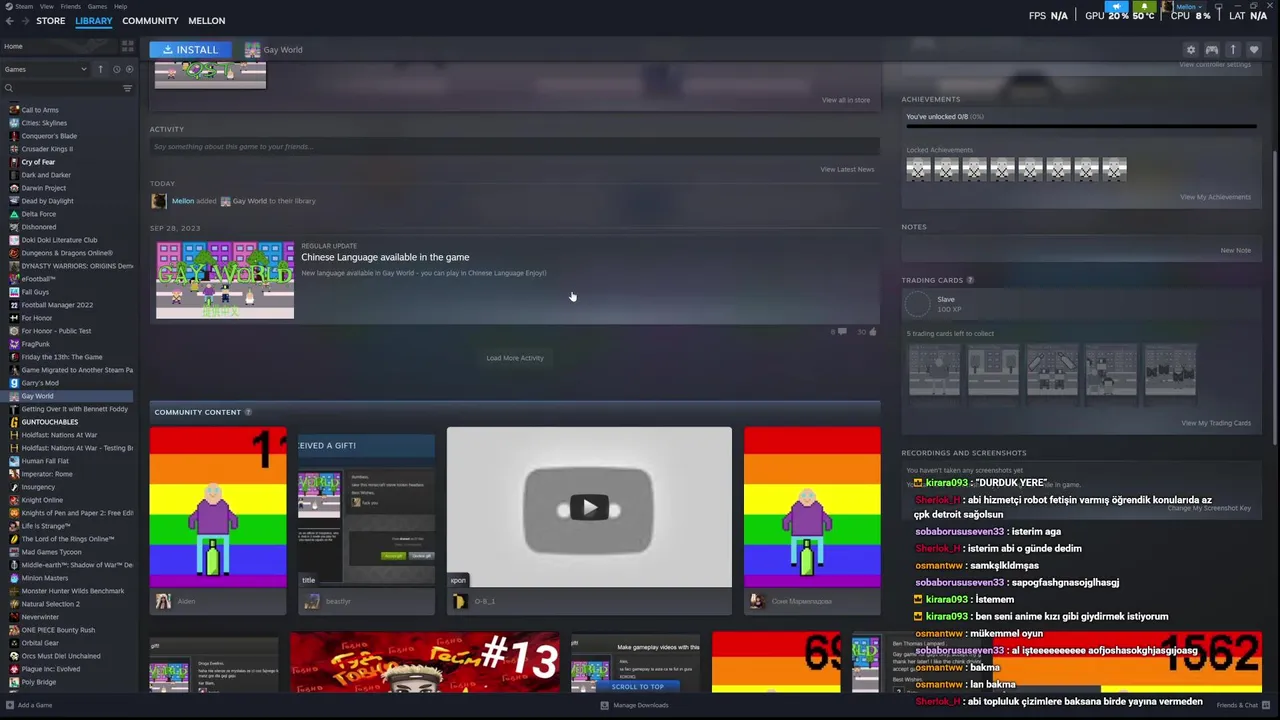Screen dimensions: 1280x720
Task: Click the achievements progress bar
Action: coord(1081,127)
